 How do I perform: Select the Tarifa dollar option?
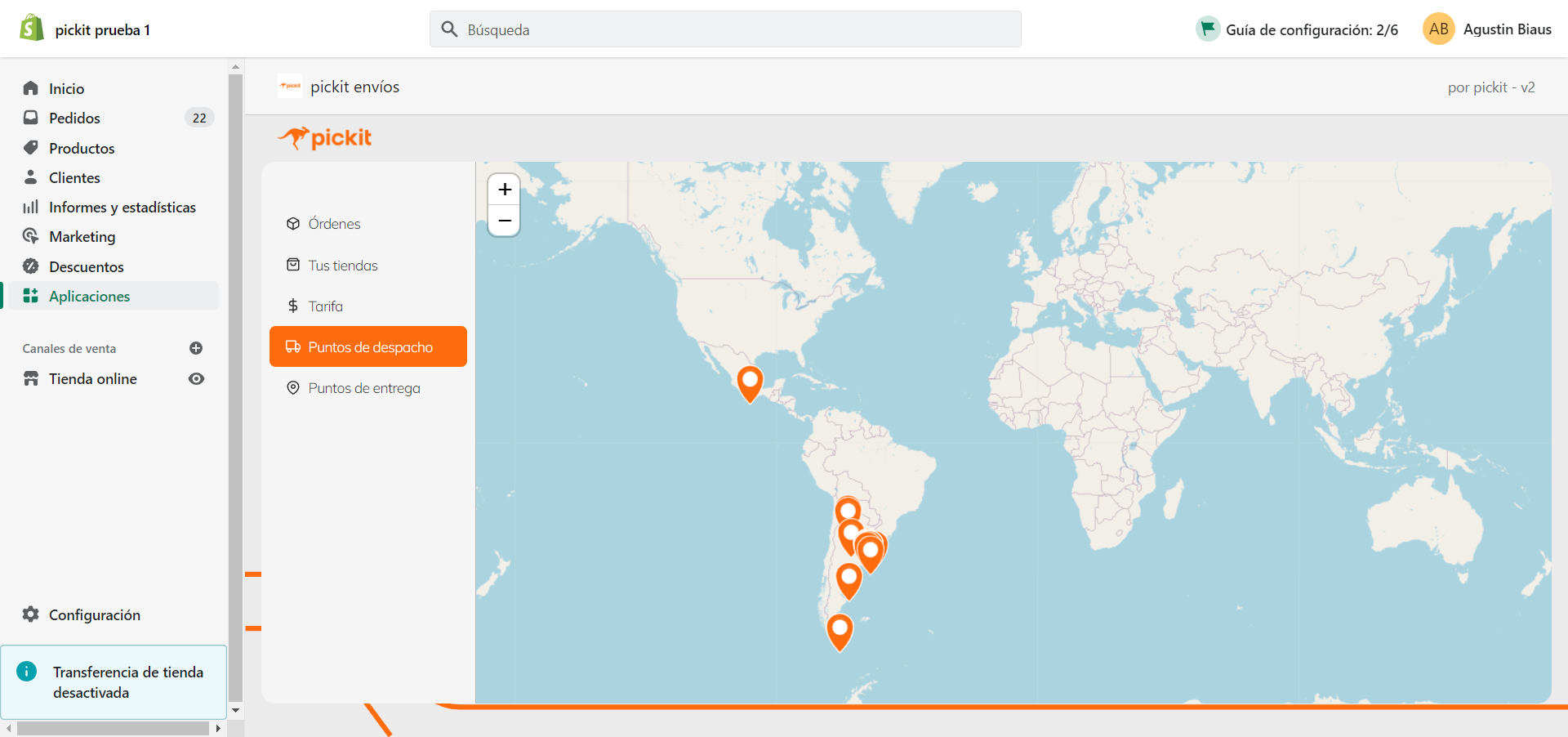click(325, 306)
